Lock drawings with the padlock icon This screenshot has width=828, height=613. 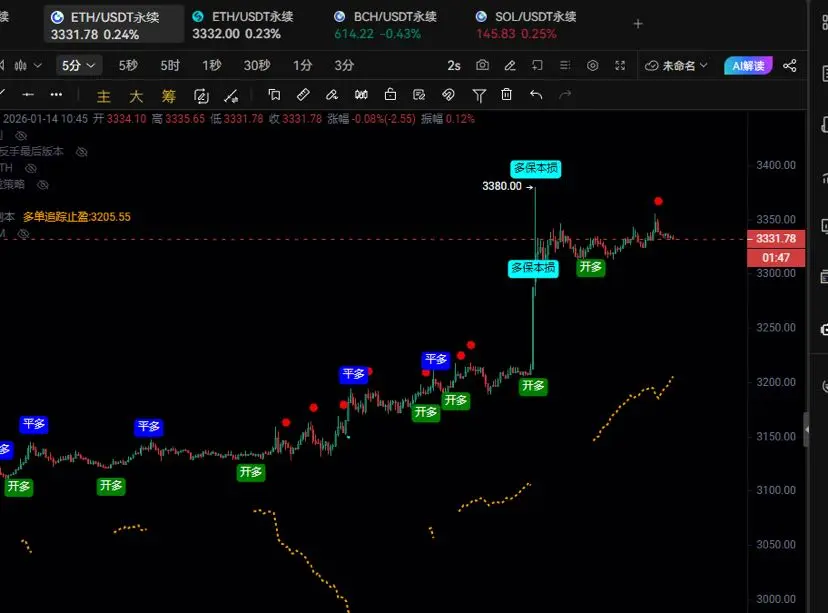click(x=390, y=95)
